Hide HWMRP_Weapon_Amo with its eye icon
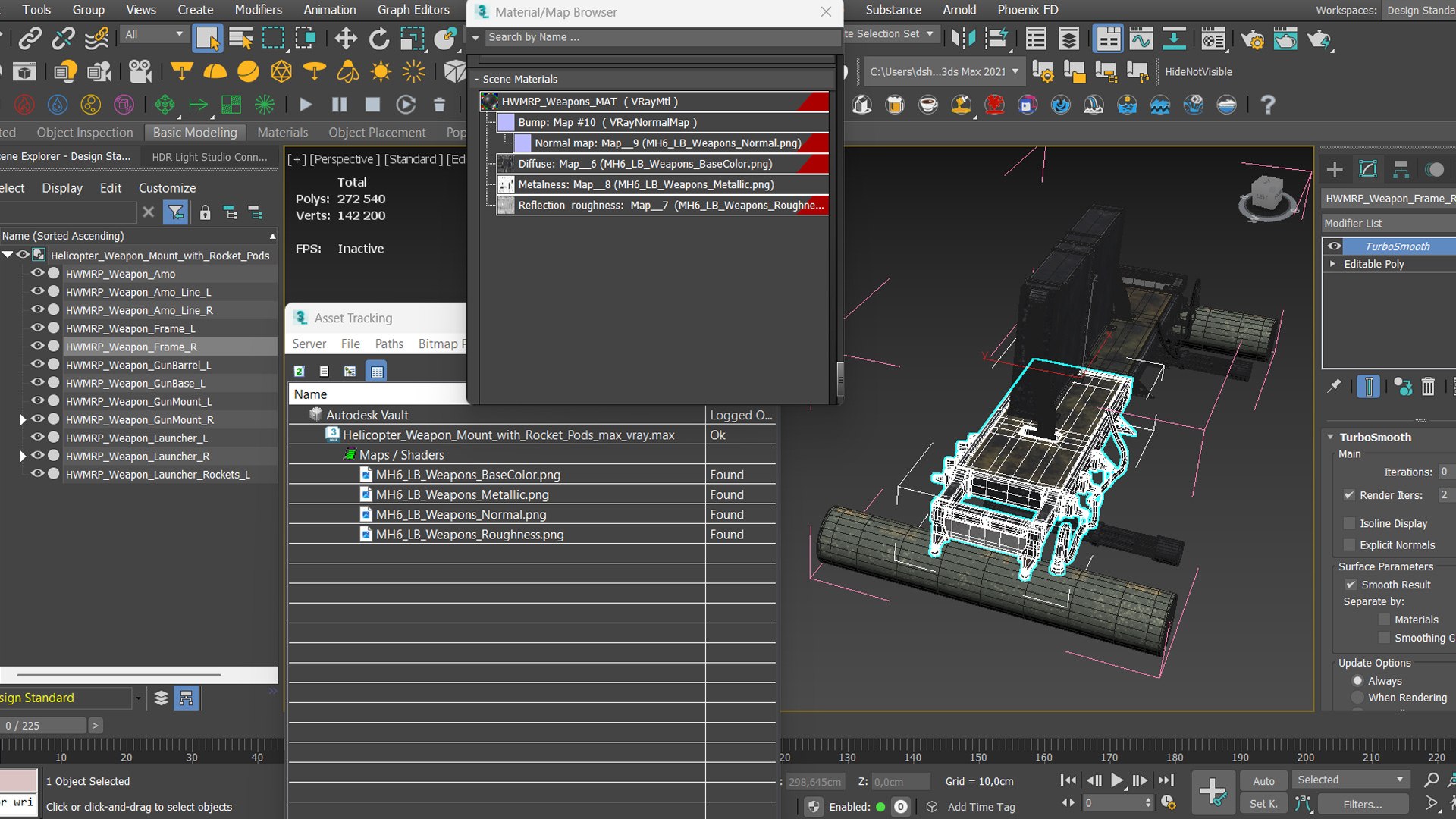 point(36,273)
